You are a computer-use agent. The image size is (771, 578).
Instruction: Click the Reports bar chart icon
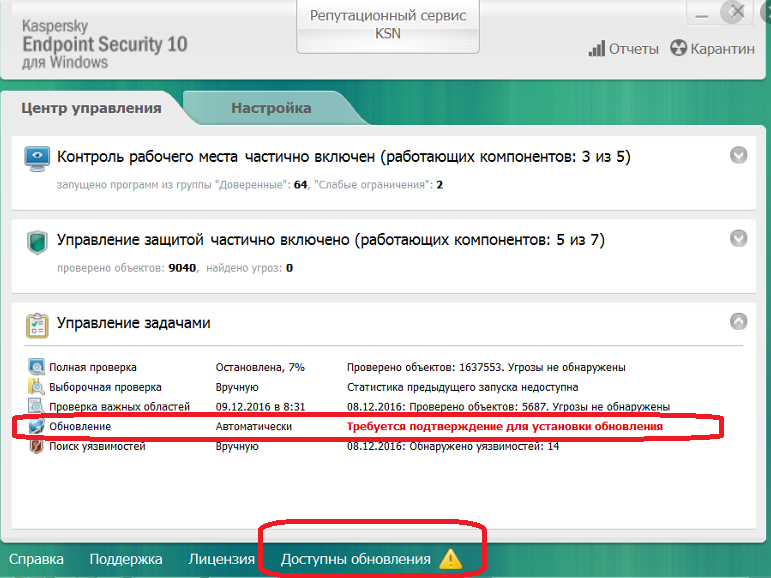596,49
